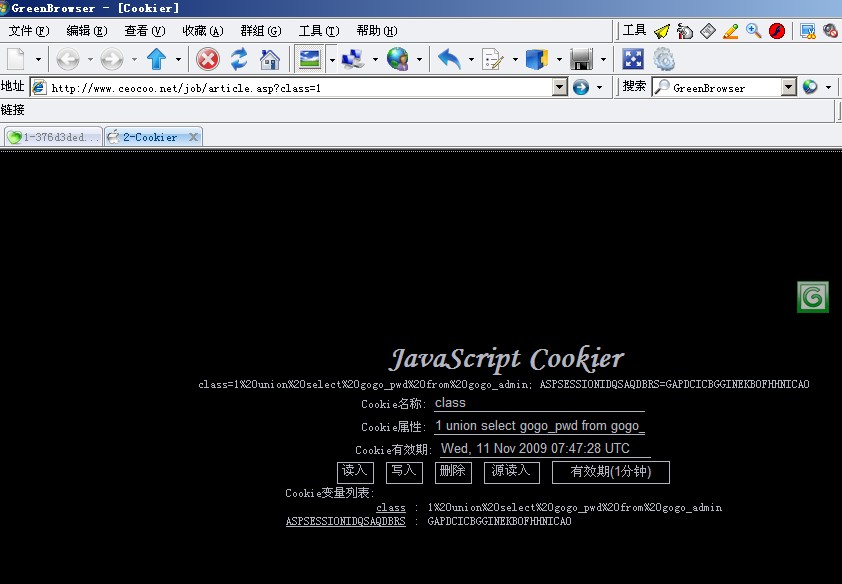The image size is (842, 584).
Task: Expand the image display dropdown arrow
Action: (x=332, y=59)
